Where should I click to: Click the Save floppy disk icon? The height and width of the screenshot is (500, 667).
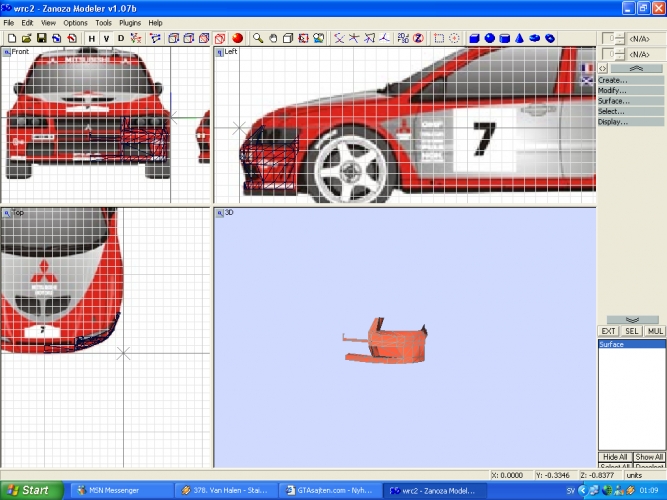[41, 38]
